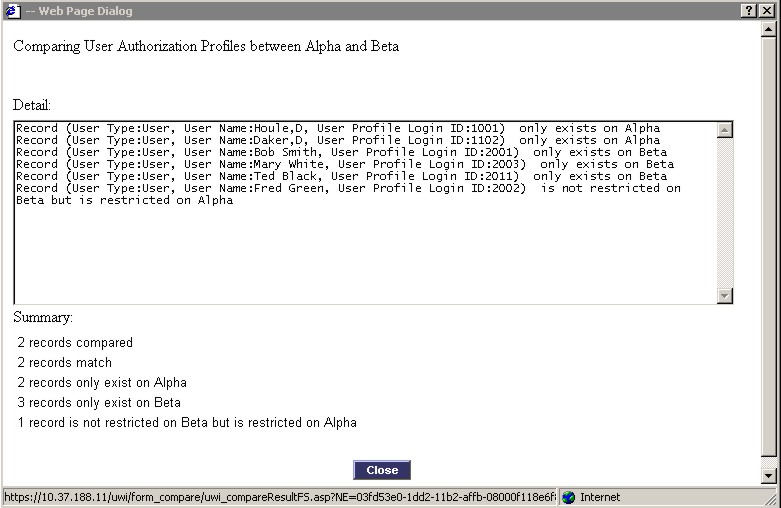Click the 'Comparing User Authorization Profiles' heading
781x508 pixels.
tap(206, 46)
